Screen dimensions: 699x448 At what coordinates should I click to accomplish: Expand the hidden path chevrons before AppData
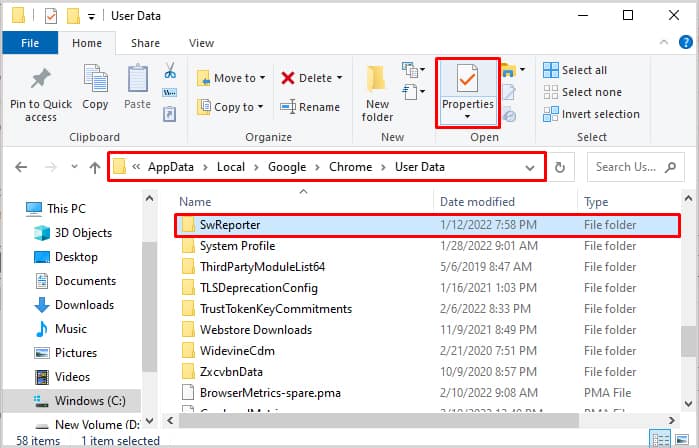(x=136, y=167)
